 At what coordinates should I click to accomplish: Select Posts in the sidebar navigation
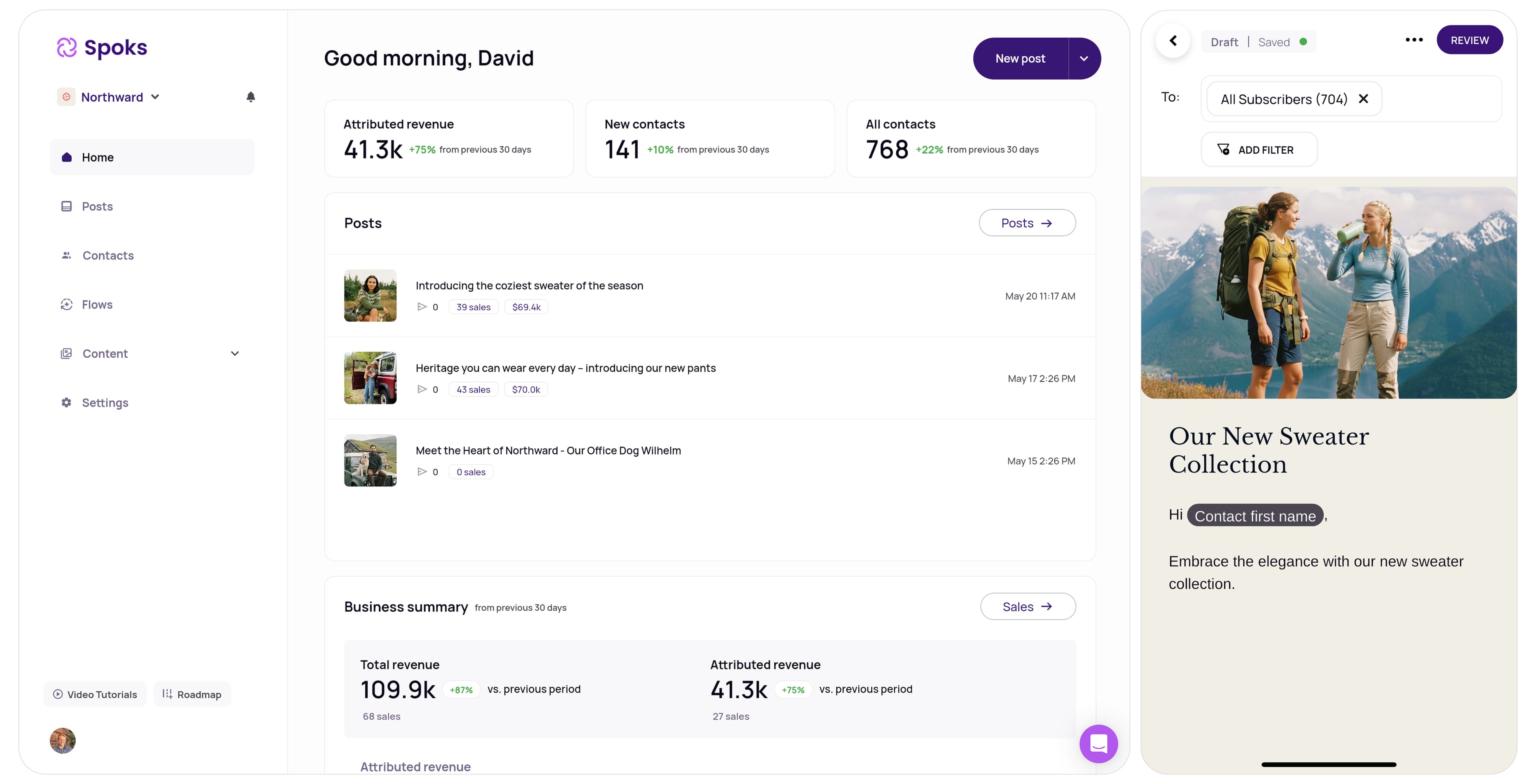[97, 206]
